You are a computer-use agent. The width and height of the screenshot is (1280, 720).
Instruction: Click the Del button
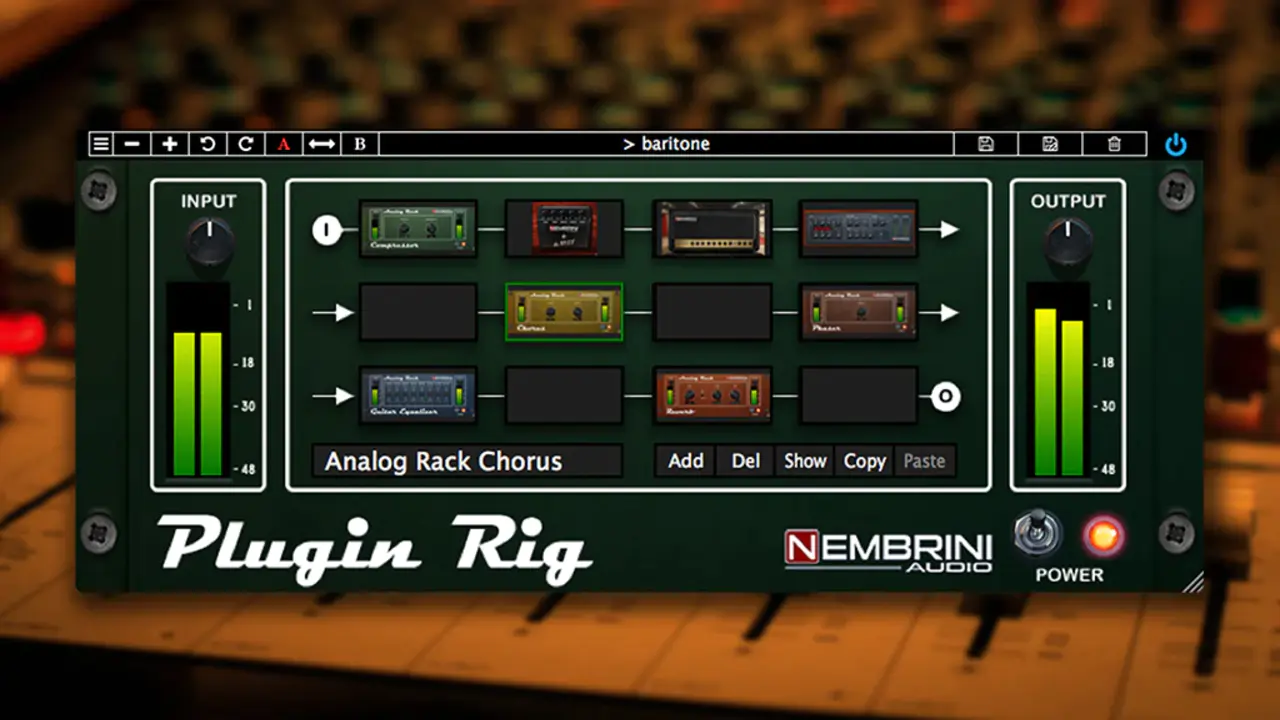[x=745, y=461]
